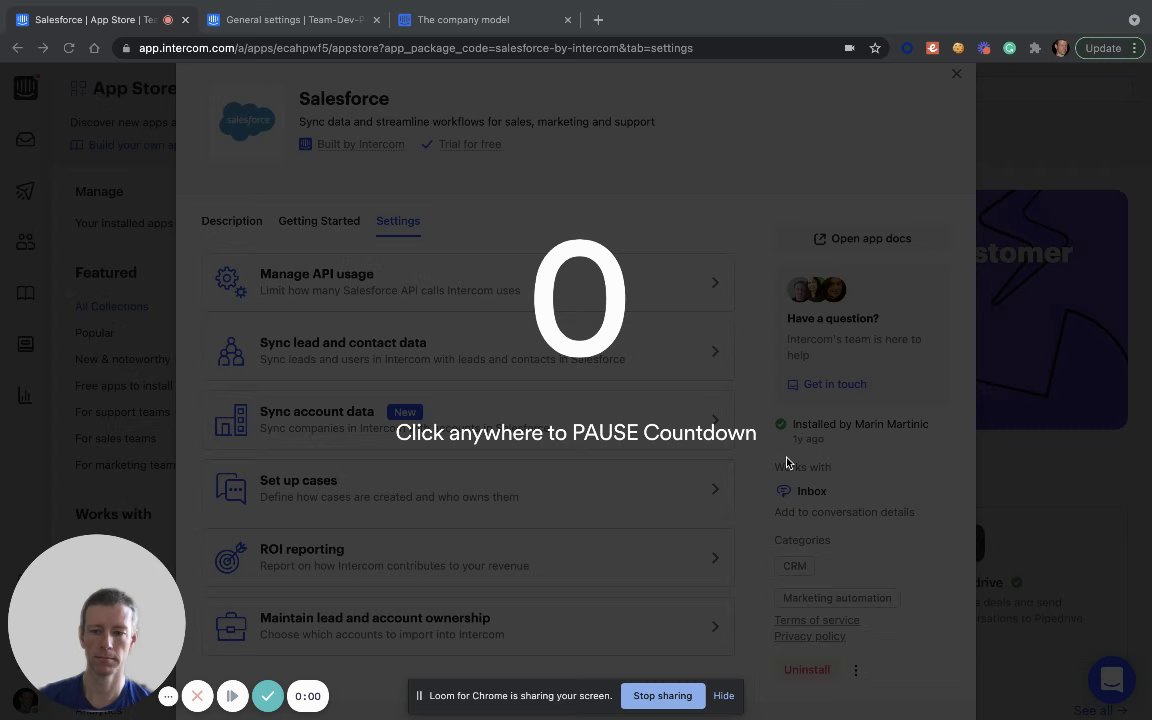Open the Intercom Messenger chat bubble
This screenshot has width=1152, height=720.
[1112, 680]
